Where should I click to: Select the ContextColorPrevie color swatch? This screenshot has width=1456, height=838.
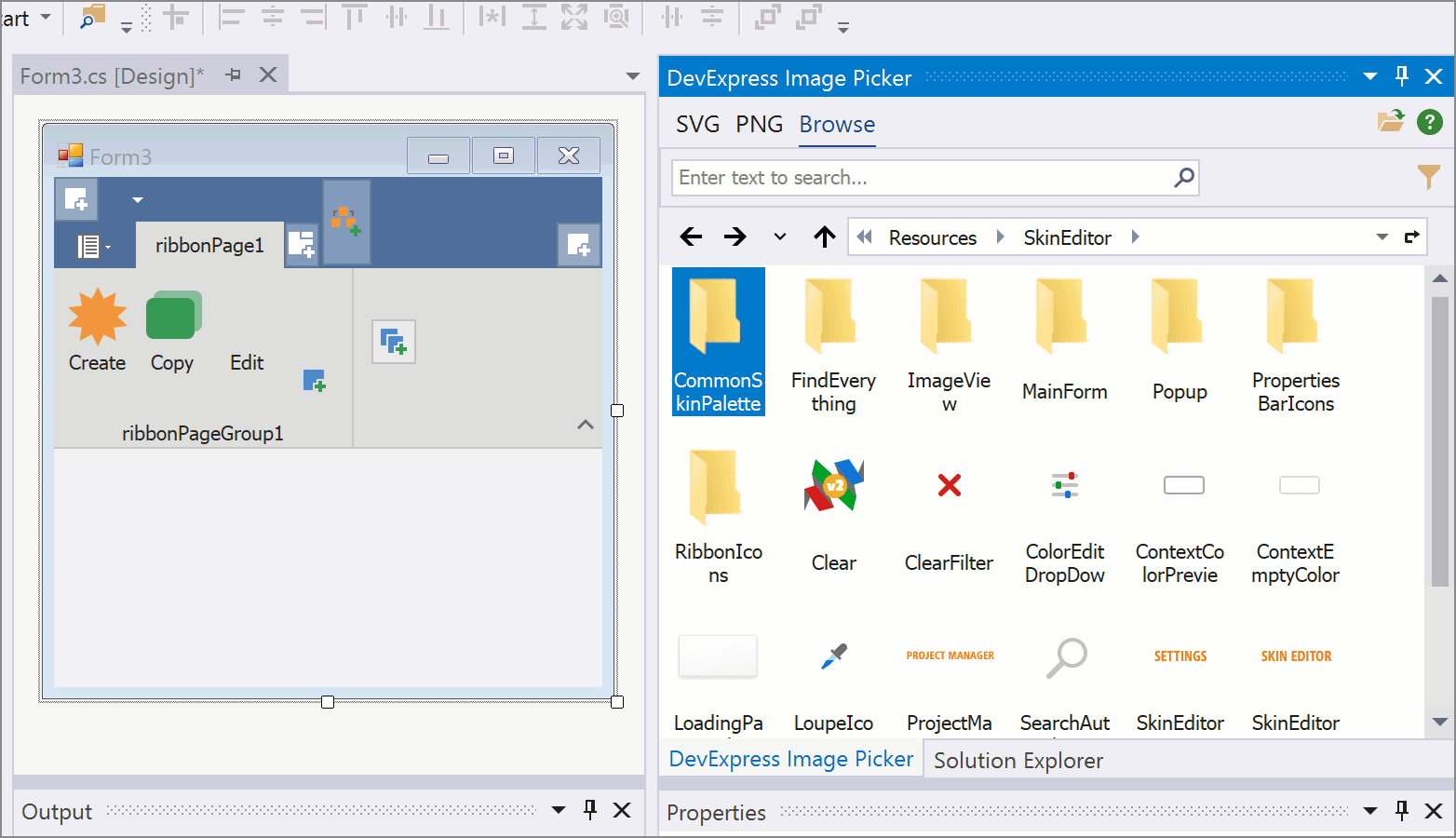[x=1182, y=485]
